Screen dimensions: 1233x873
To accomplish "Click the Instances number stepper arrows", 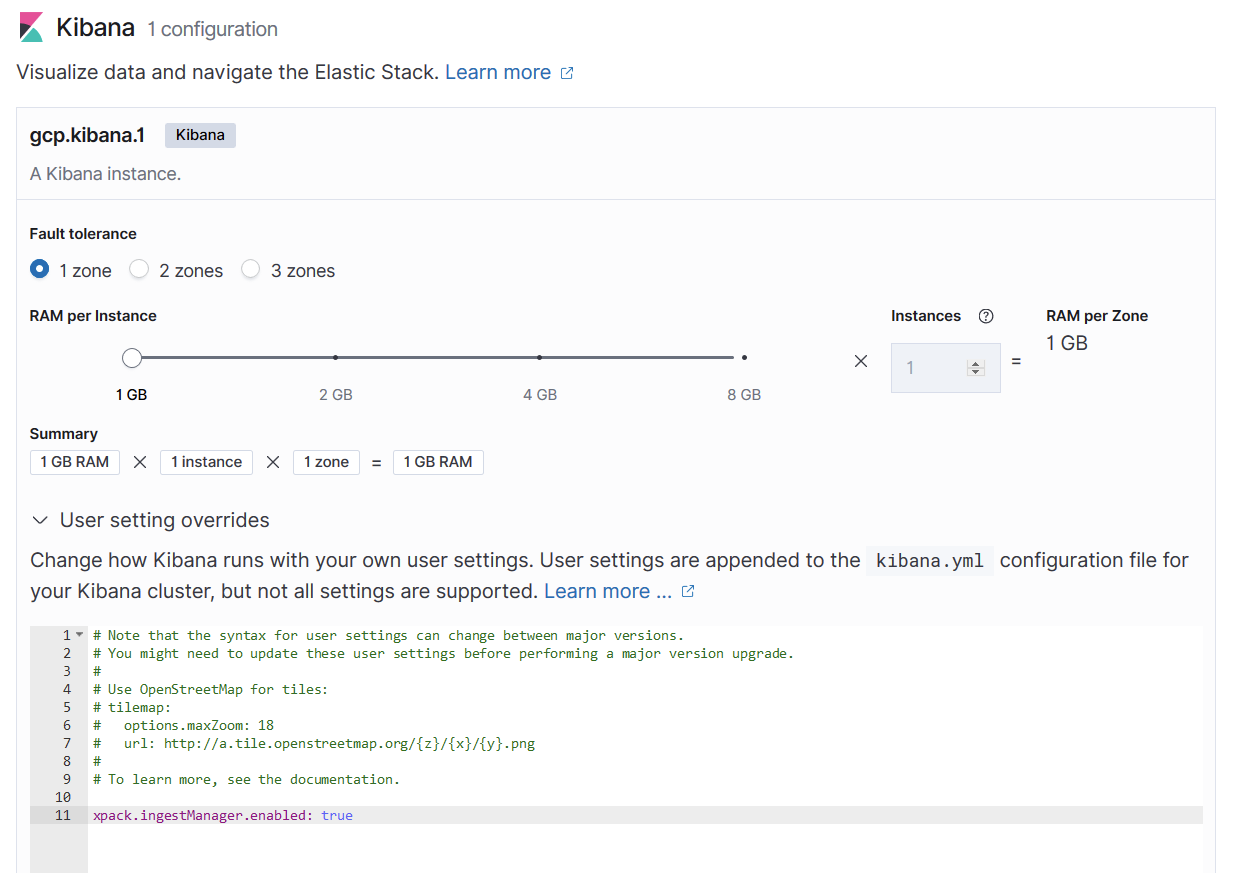I will pyautogui.click(x=976, y=368).
